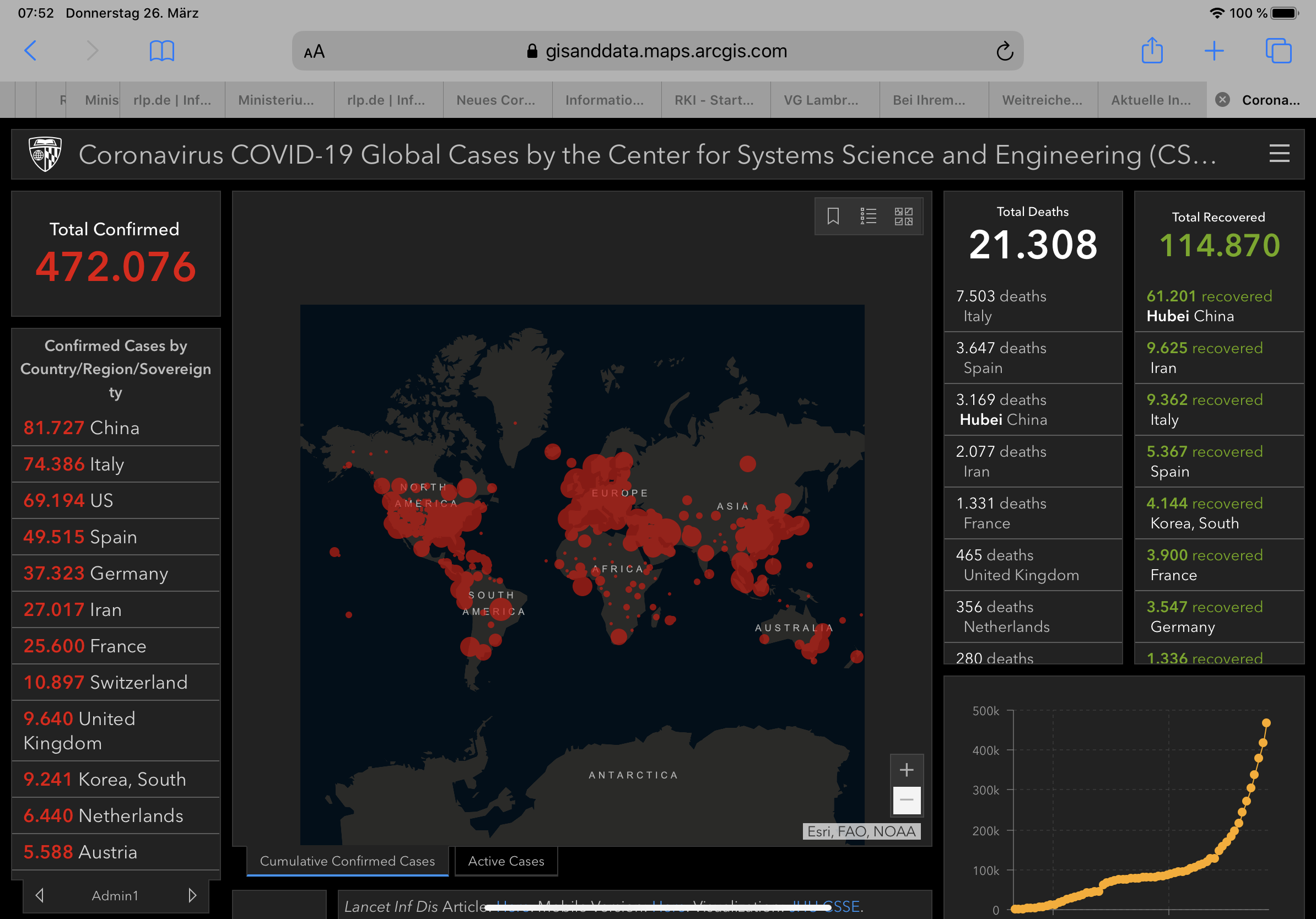The height and width of the screenshot is (919, 1316).
Task: Open a new tab with plus icon
Action: tap(1214, 51)
